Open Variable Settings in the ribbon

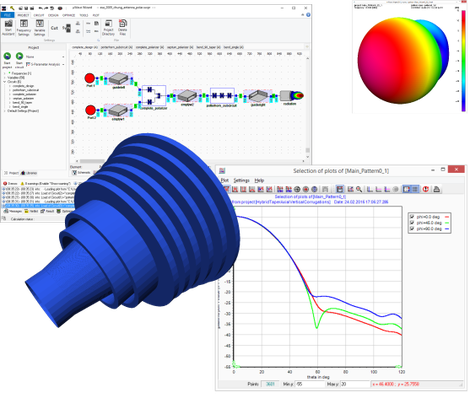click(x=39, y=27)
